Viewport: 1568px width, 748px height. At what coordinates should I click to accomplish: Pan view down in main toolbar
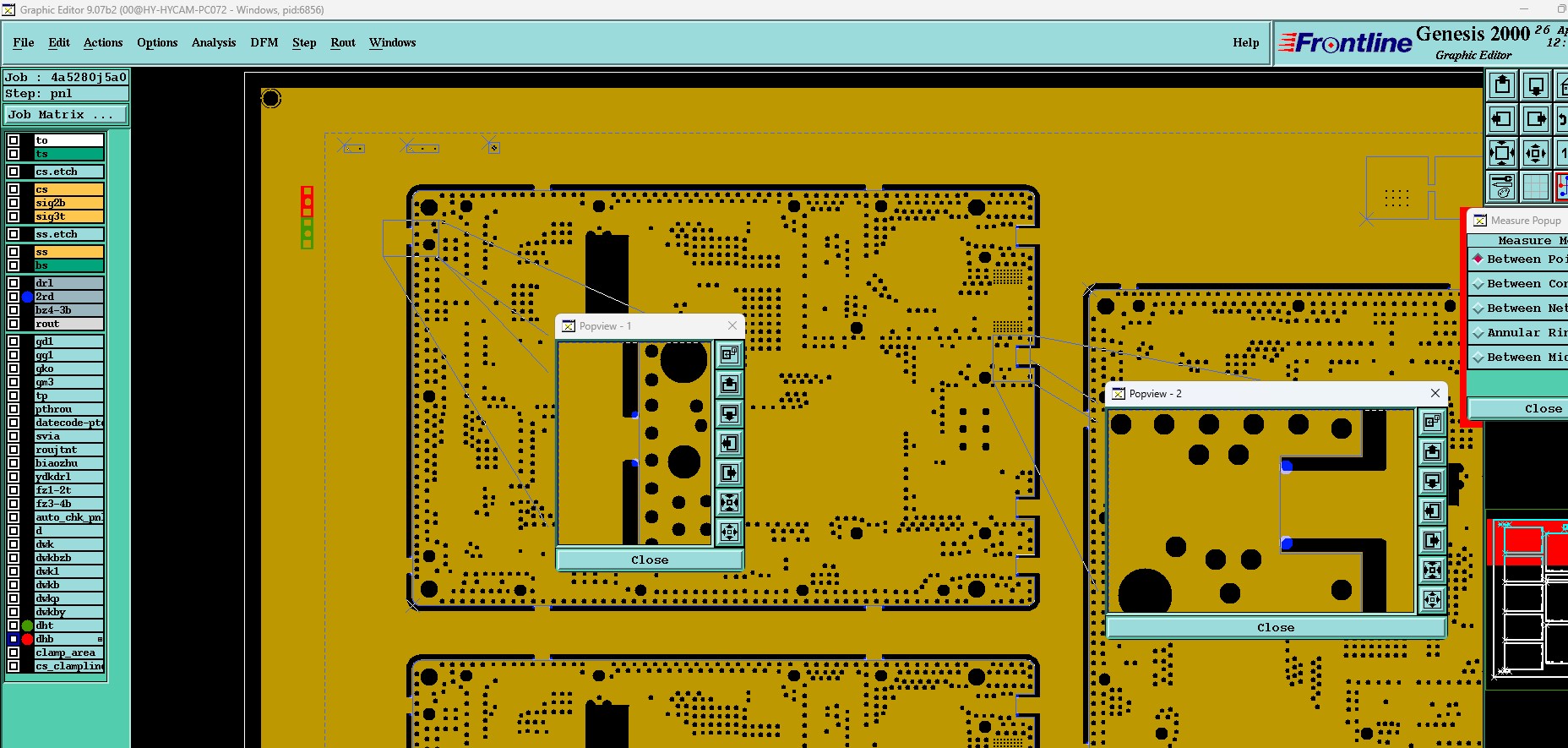coord(1536,85)
